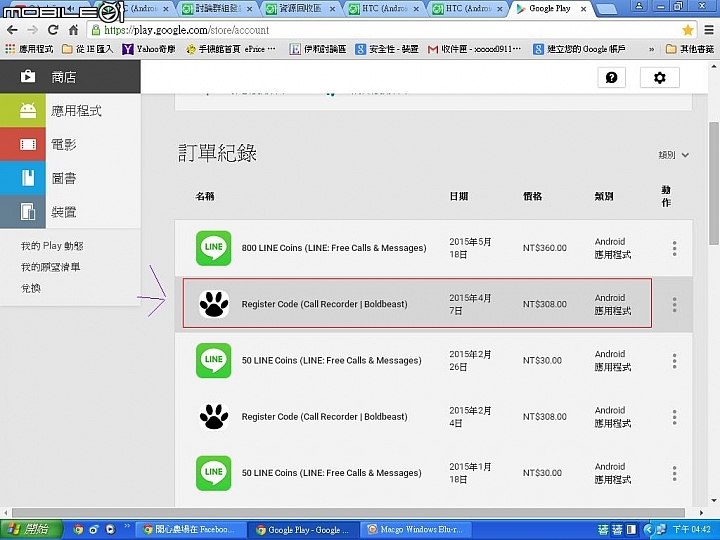Open the Windows 開始 Start button
Screen dimensions: 720x540
coord(31,529)
